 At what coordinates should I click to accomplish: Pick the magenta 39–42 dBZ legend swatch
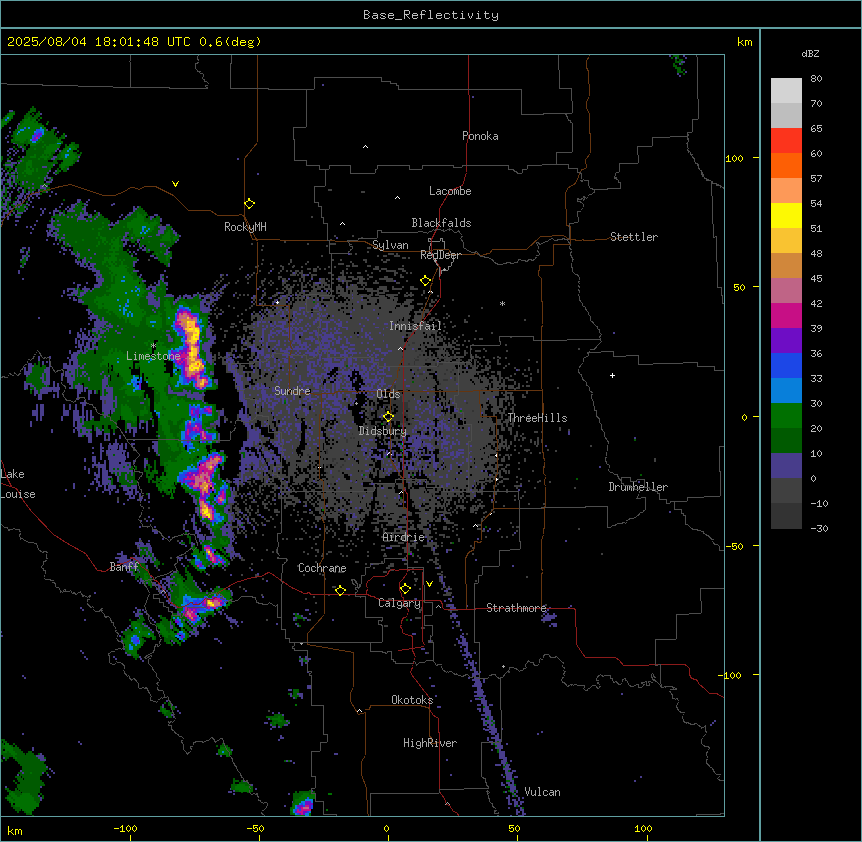(x=786, y=315)
